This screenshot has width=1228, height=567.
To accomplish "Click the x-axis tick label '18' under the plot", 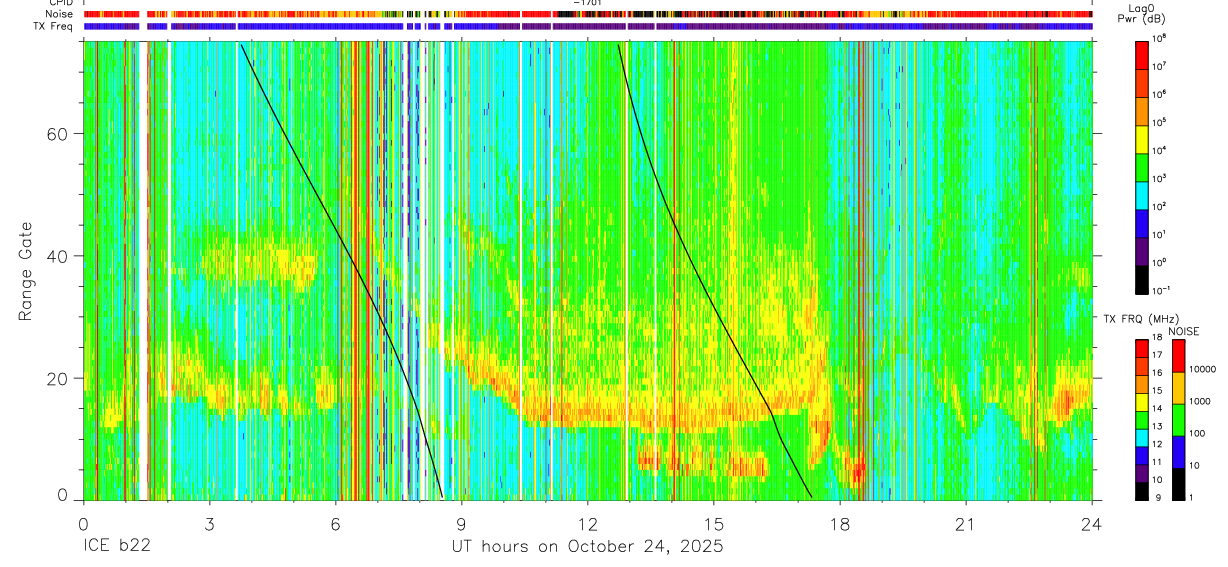I will point(840,524).
